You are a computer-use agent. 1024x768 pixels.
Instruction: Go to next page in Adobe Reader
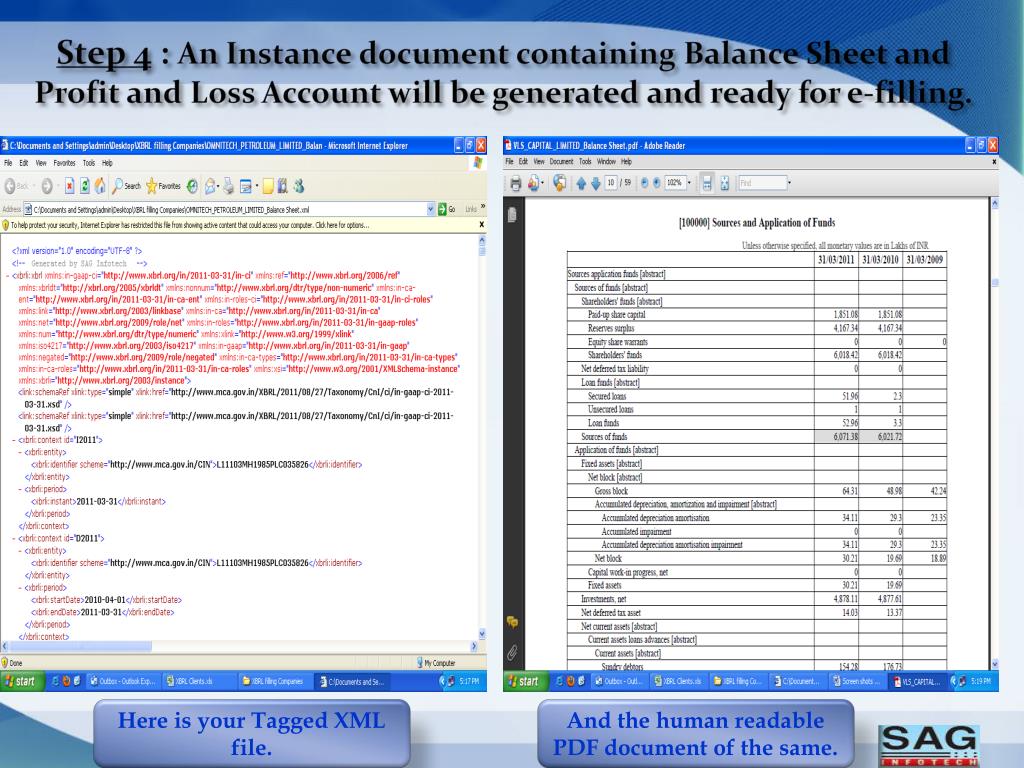pos(596,184)
